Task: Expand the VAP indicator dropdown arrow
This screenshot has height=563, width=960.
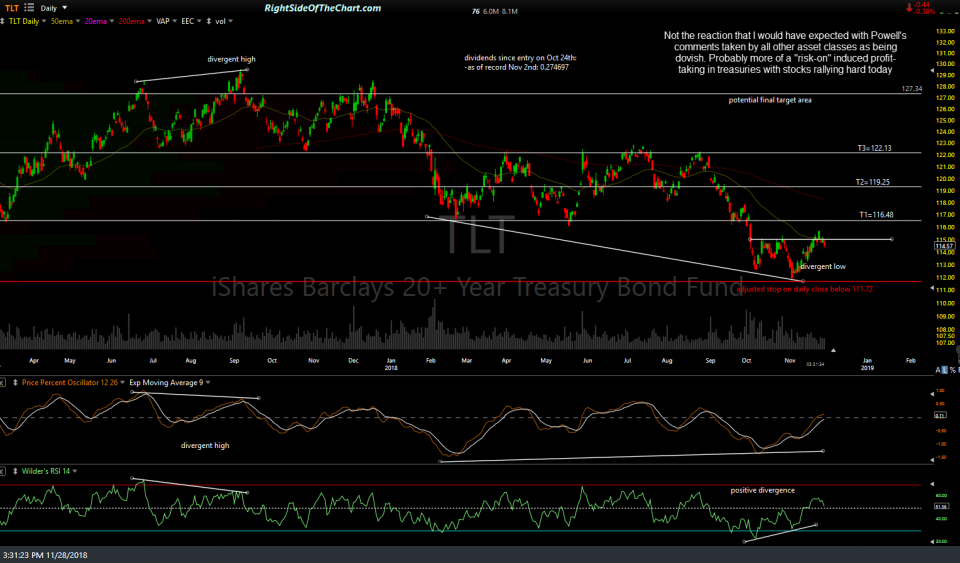Action: click(174, 21)
